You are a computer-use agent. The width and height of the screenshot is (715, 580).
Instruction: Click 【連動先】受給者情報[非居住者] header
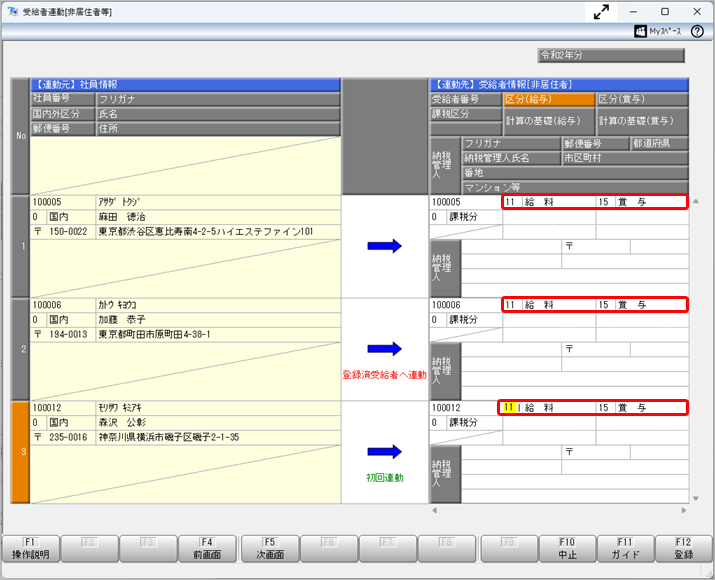click(x=559, y=85)
